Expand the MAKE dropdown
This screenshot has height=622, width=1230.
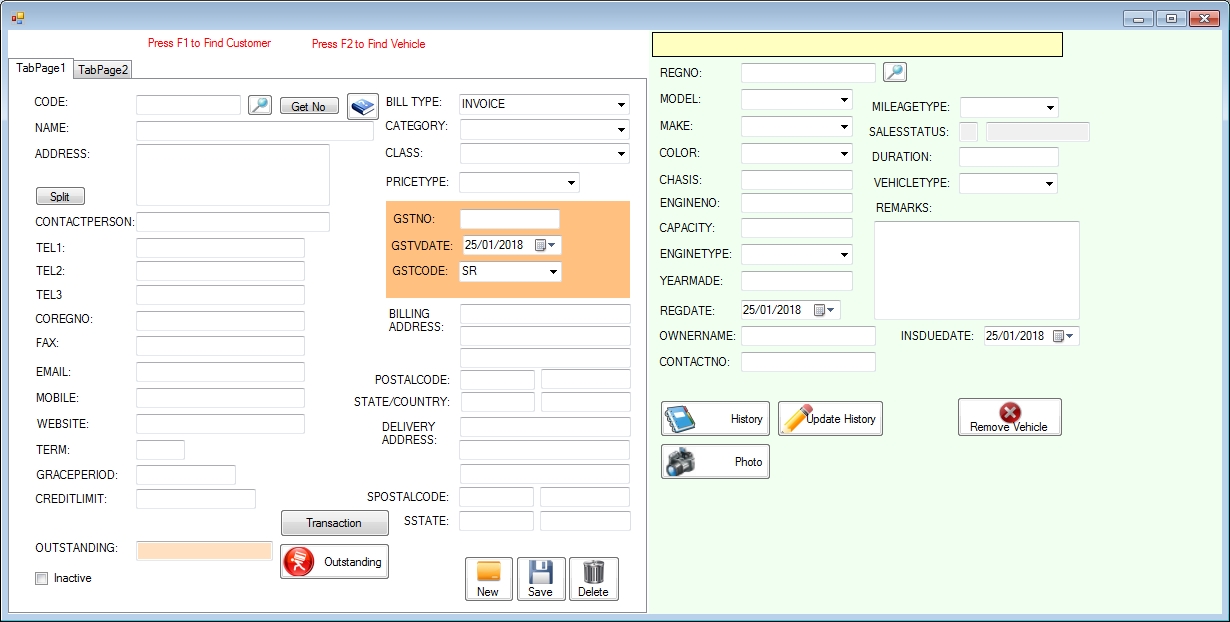[844, 127]
